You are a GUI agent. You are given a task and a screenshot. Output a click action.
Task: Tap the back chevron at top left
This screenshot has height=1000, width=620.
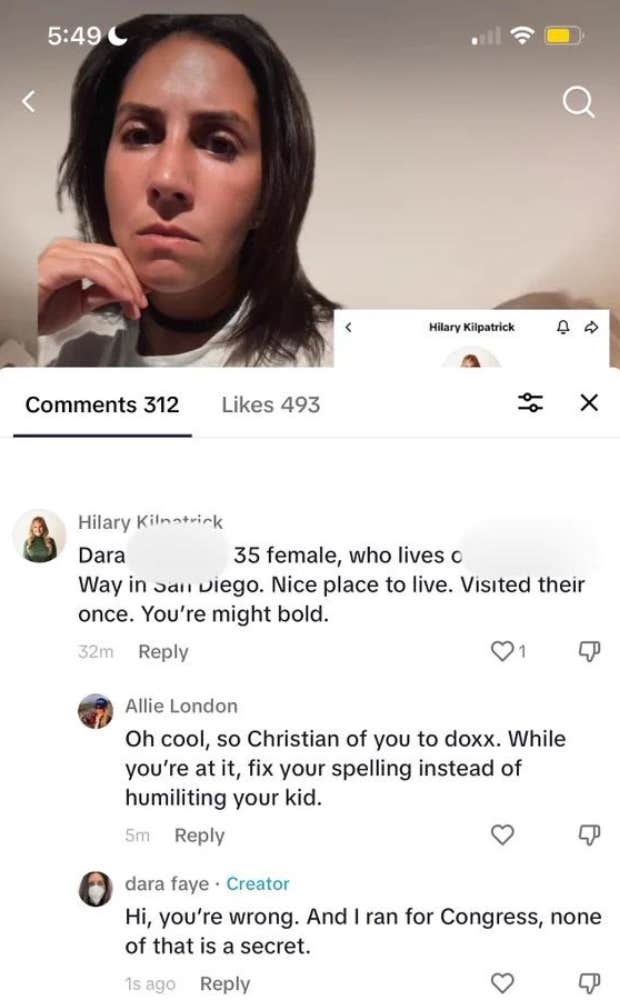pos(28,103)
